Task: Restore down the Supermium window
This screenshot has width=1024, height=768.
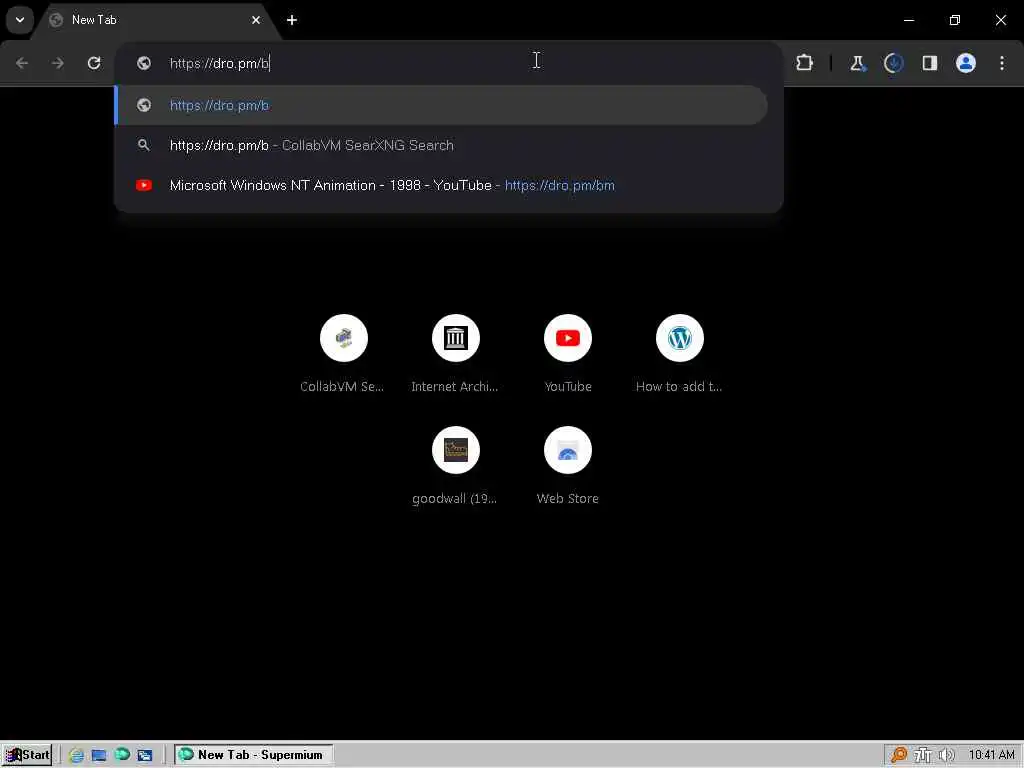Action: 955,20
